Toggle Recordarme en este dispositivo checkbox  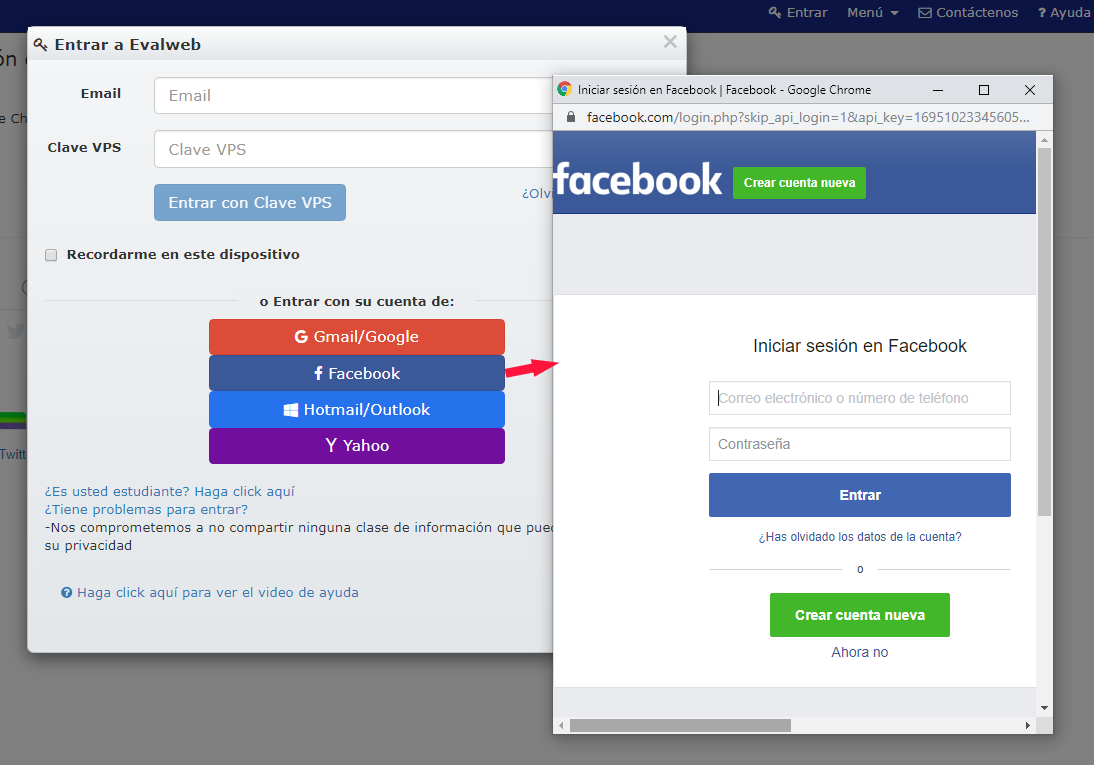tap(51, 255)
